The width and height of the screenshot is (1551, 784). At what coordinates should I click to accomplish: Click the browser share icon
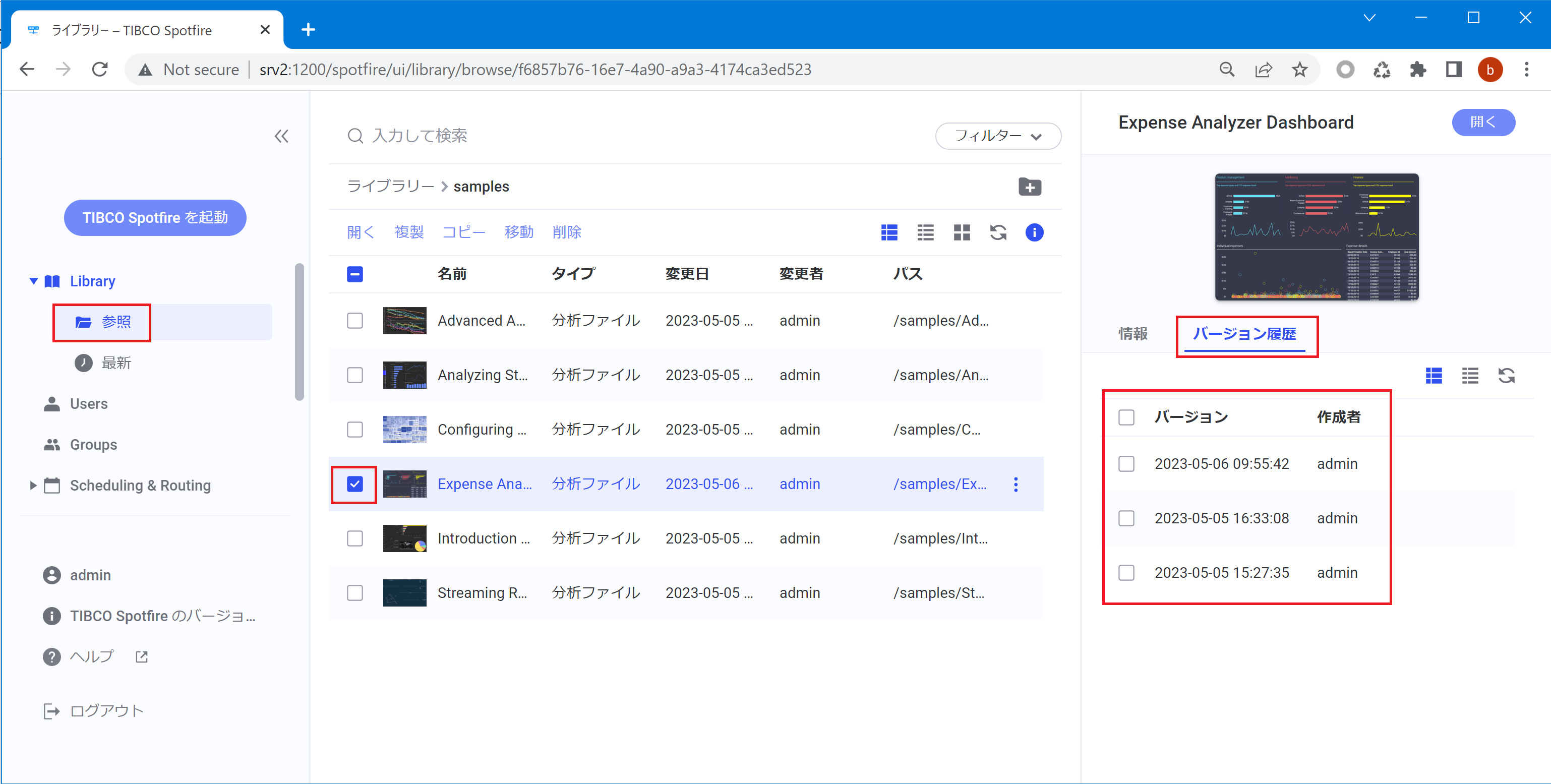(x=1263, y=70)
